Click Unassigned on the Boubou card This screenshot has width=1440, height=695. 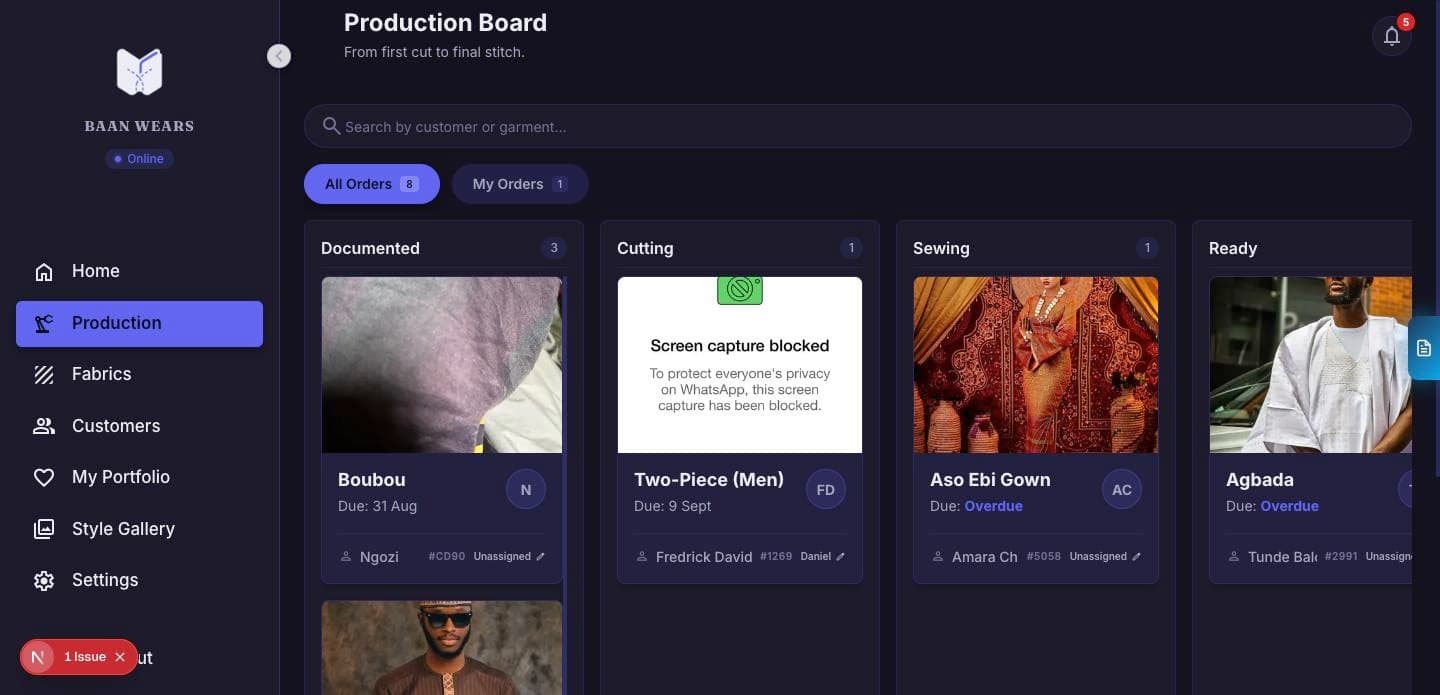pos(502,557)
